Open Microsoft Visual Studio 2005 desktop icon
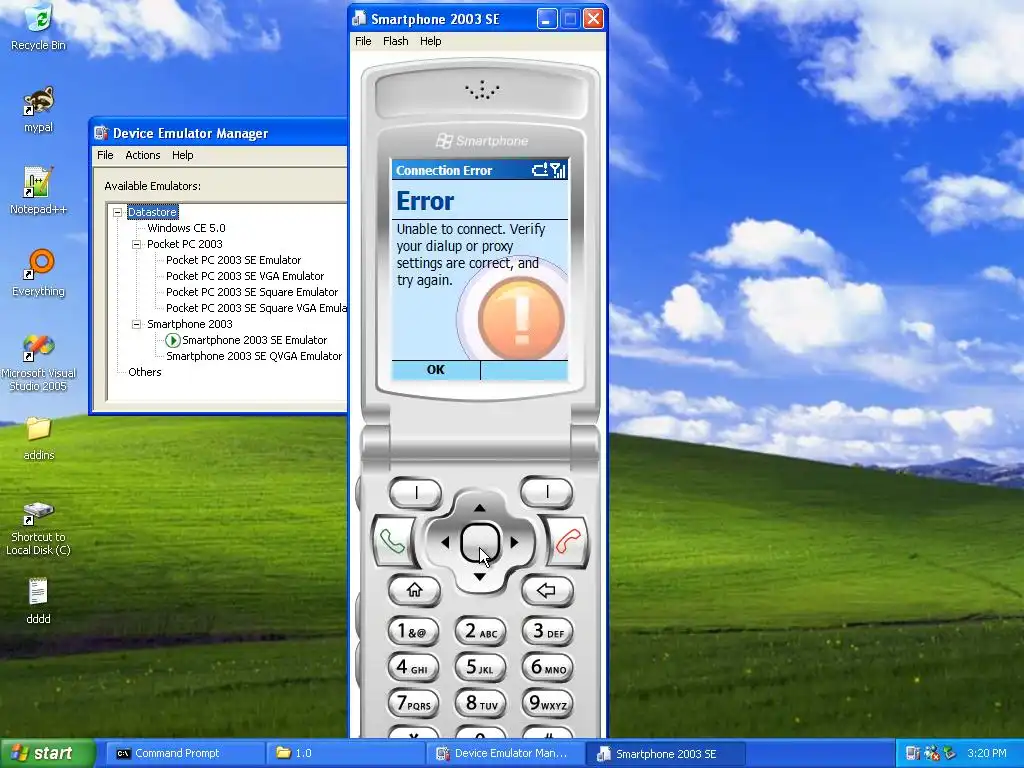Viewport: 1024px width, 768px height. (x=39, y=362)
